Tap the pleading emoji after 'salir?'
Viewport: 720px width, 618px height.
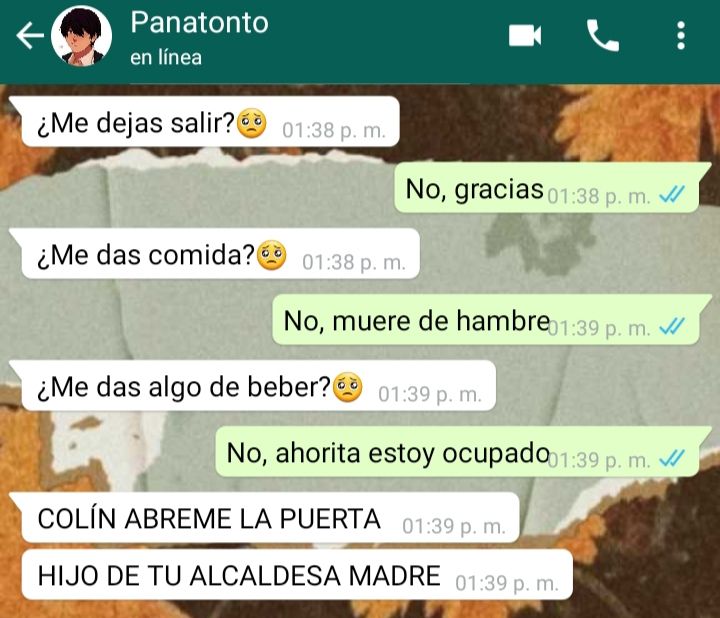click(251, 123)
